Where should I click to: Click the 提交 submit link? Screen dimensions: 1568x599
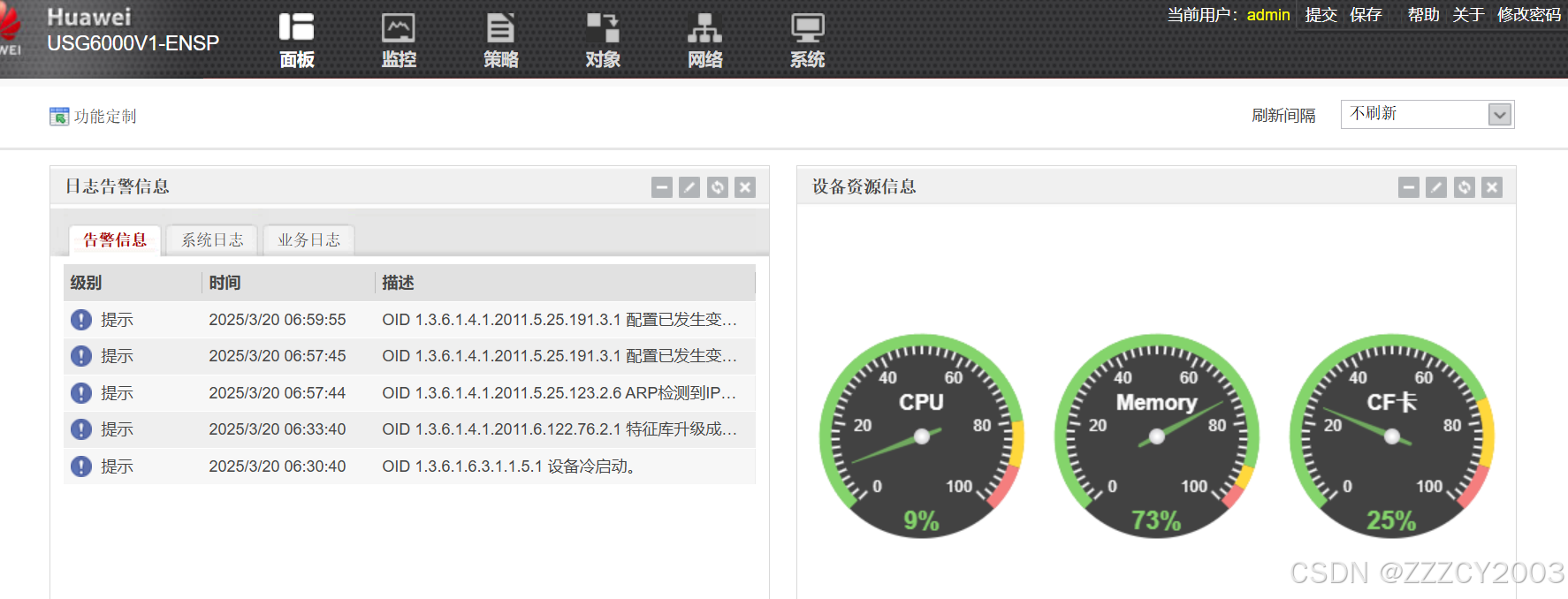click(1321, 15)
